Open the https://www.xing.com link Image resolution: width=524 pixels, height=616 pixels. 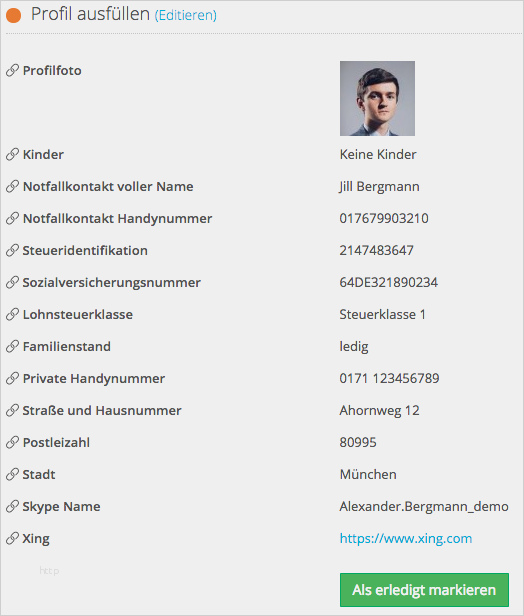point(406,538)
